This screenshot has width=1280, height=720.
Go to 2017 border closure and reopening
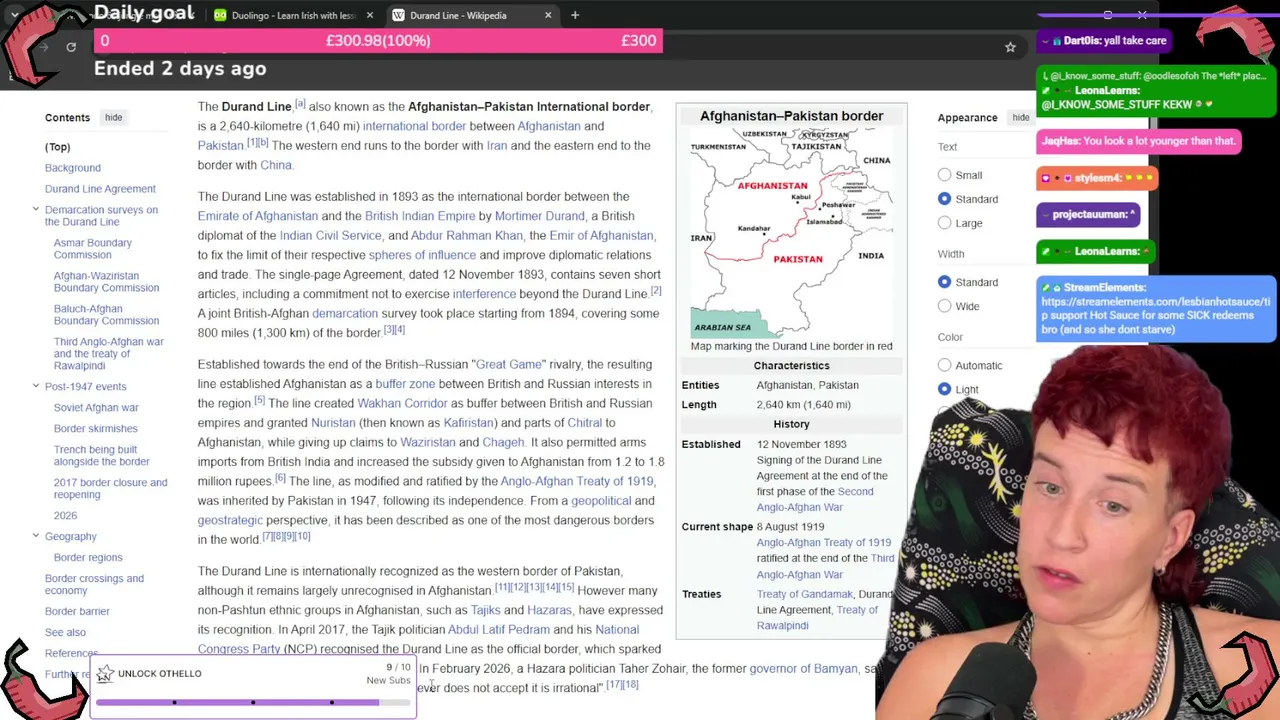tap(111, 489)
